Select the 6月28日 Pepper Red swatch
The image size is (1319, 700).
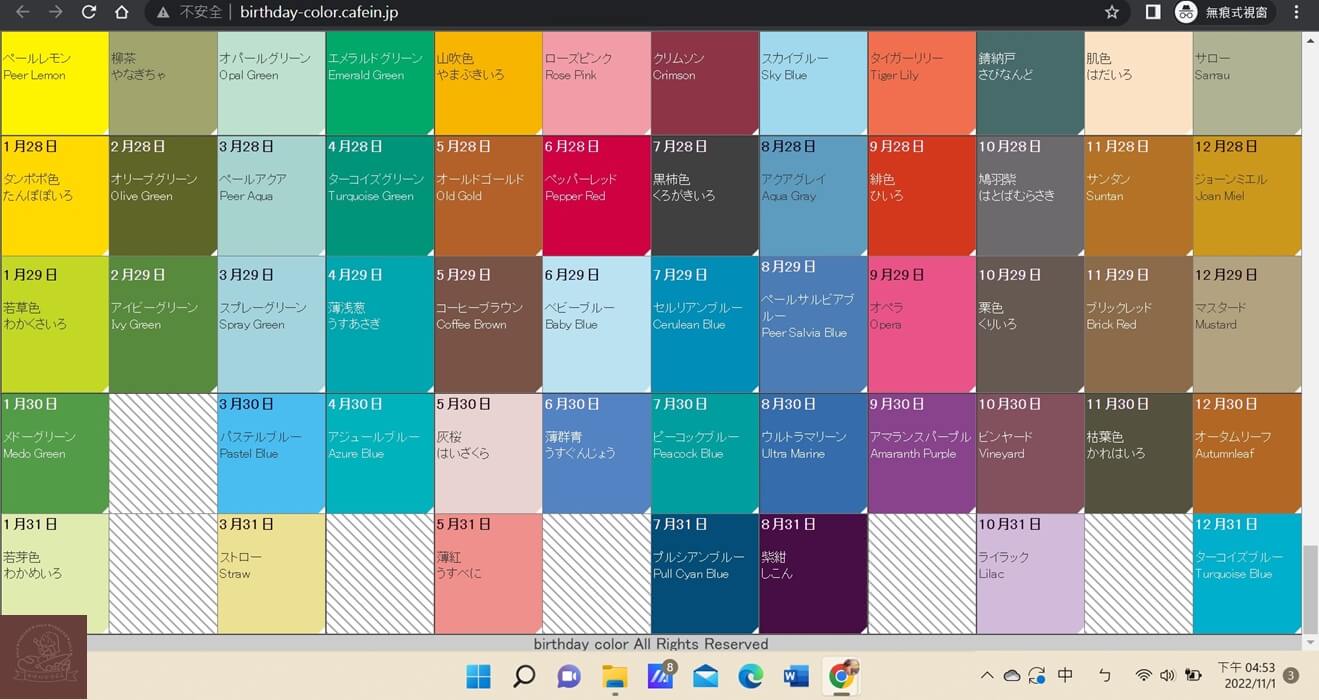[x=596, y=195]
